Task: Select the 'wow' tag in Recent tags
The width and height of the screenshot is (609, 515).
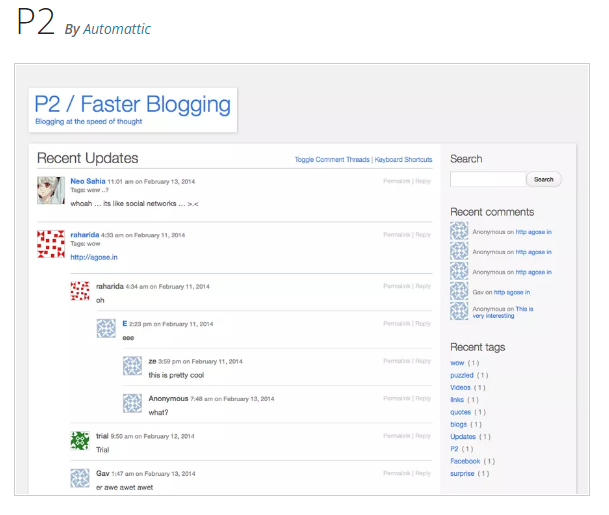Action: click(x=457, y=363)
